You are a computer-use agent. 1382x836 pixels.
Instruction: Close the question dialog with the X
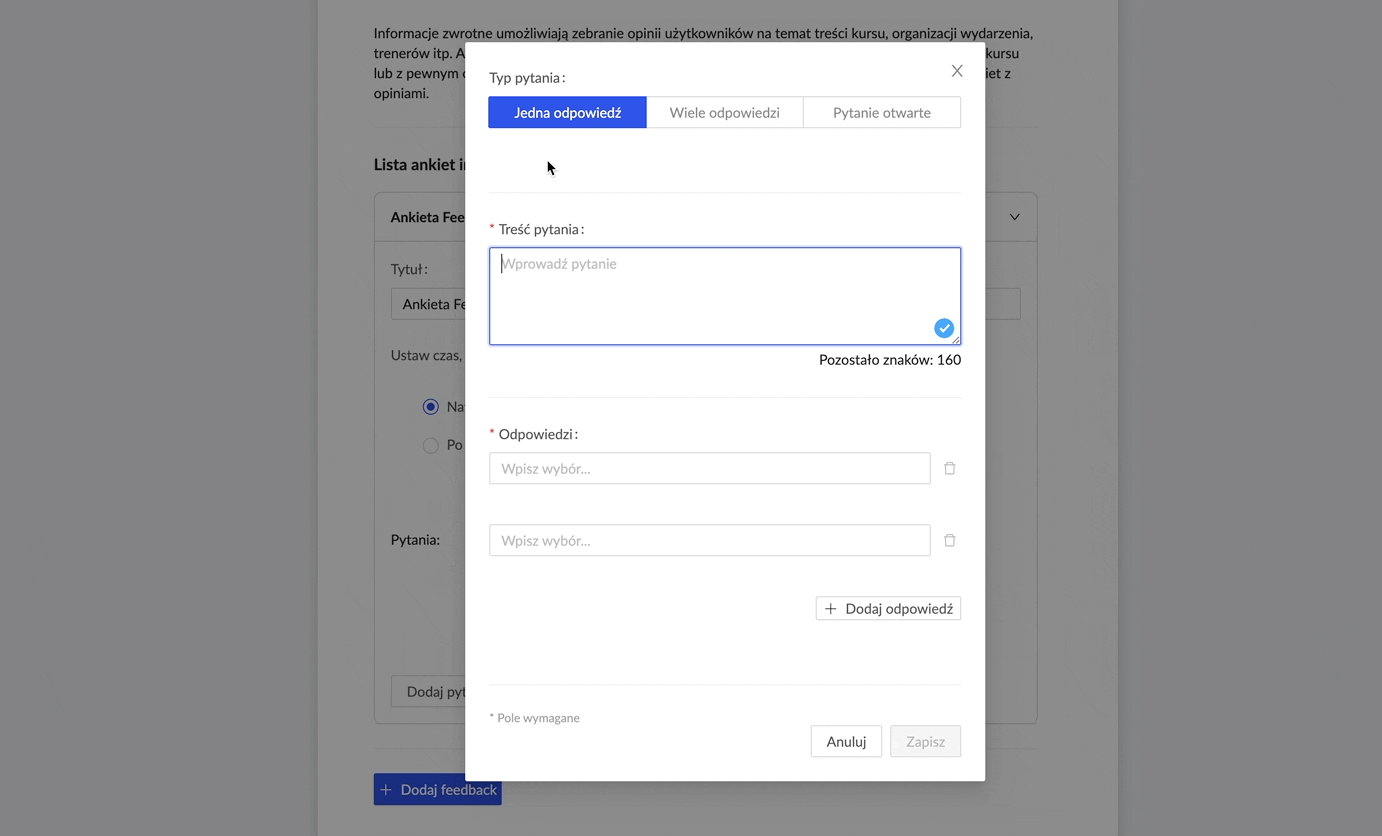pos(957,71)
